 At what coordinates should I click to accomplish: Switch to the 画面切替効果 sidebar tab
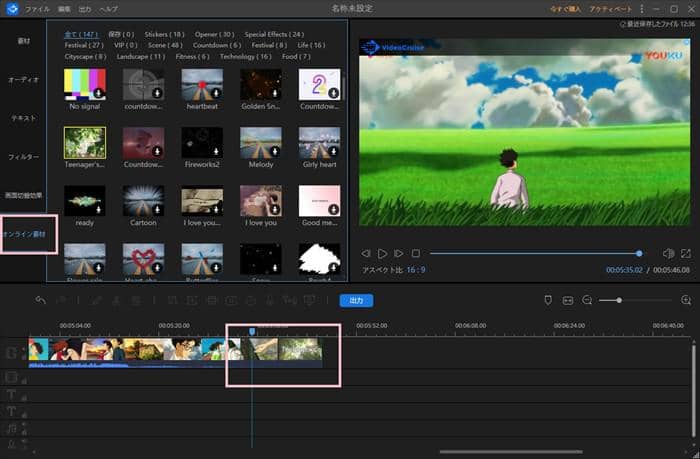pyautogui.click(x=23, y=195)
